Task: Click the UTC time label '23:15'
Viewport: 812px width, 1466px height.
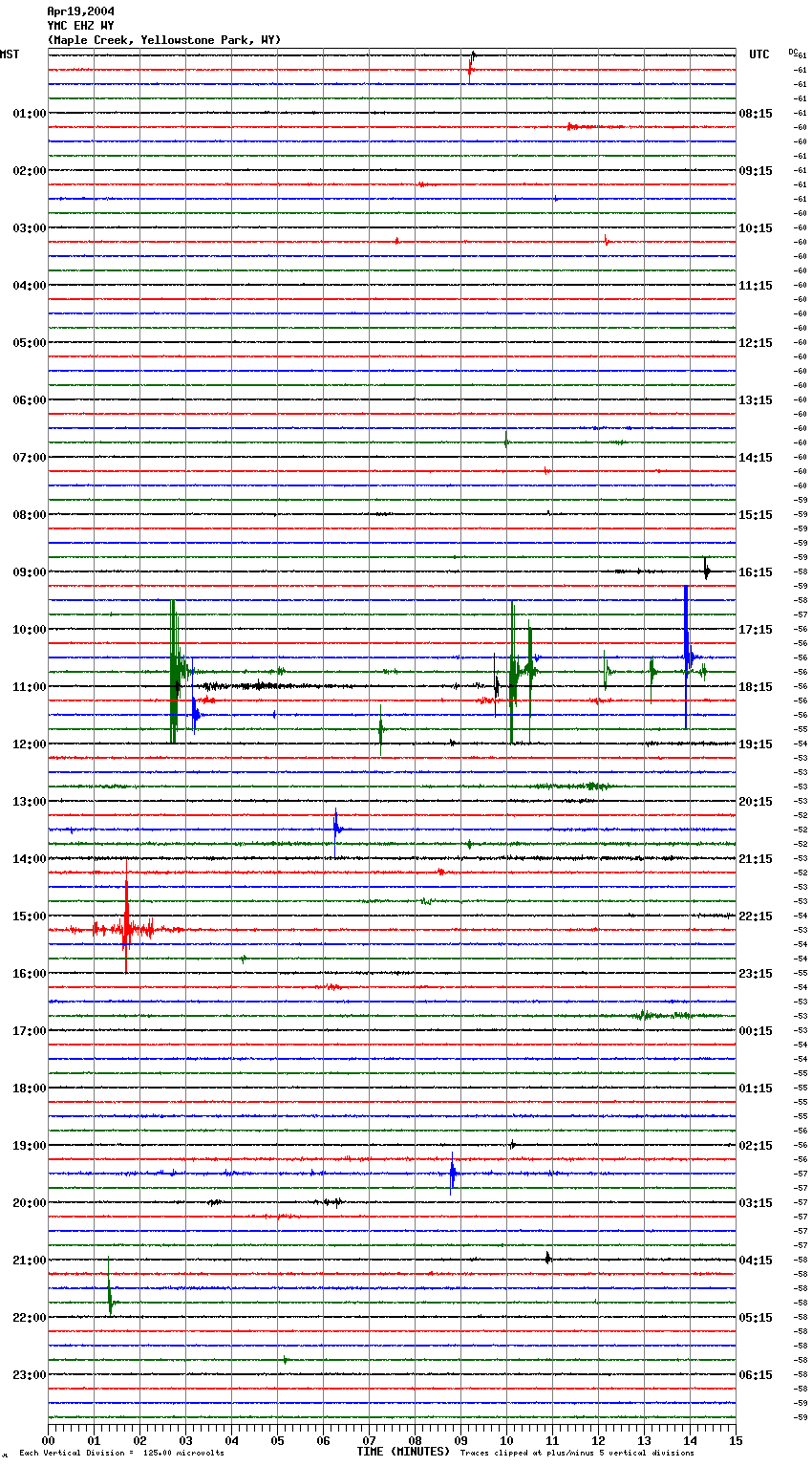Action: pyautogui.click(x=756, y=974)
